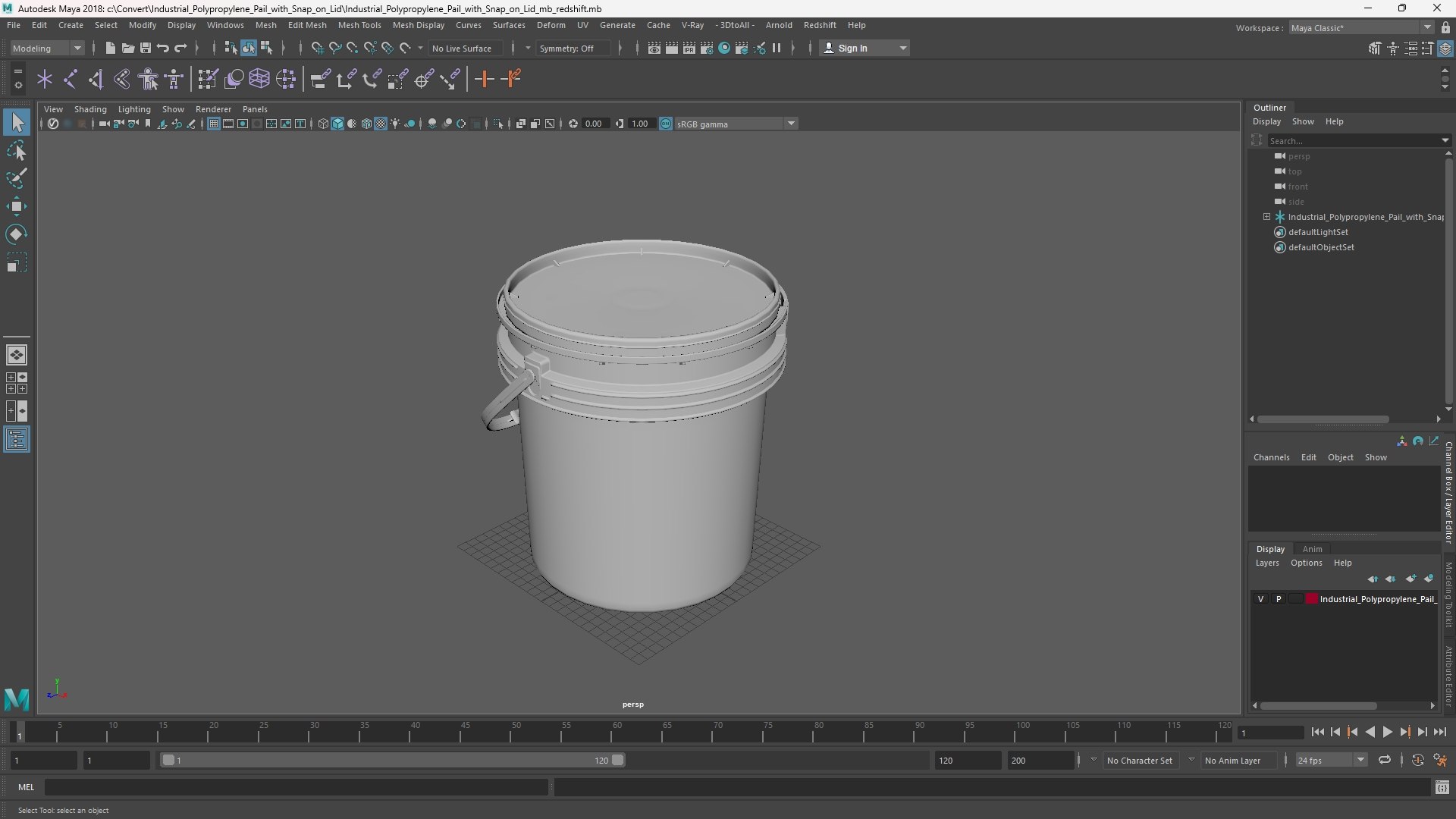The width and height of the screenshot is (1456, 819).
Task: Open the Symmetry: Off dropdown
Action: (573, 48)
